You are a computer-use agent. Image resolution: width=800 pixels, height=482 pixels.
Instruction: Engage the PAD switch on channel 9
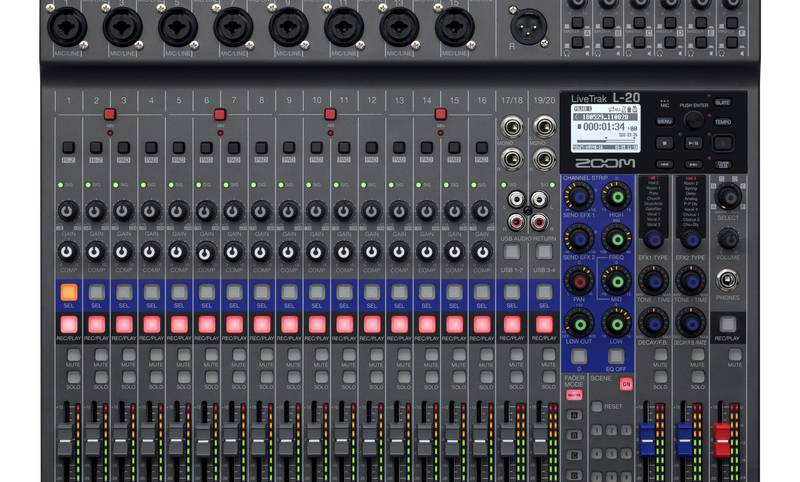pos(289,148)
